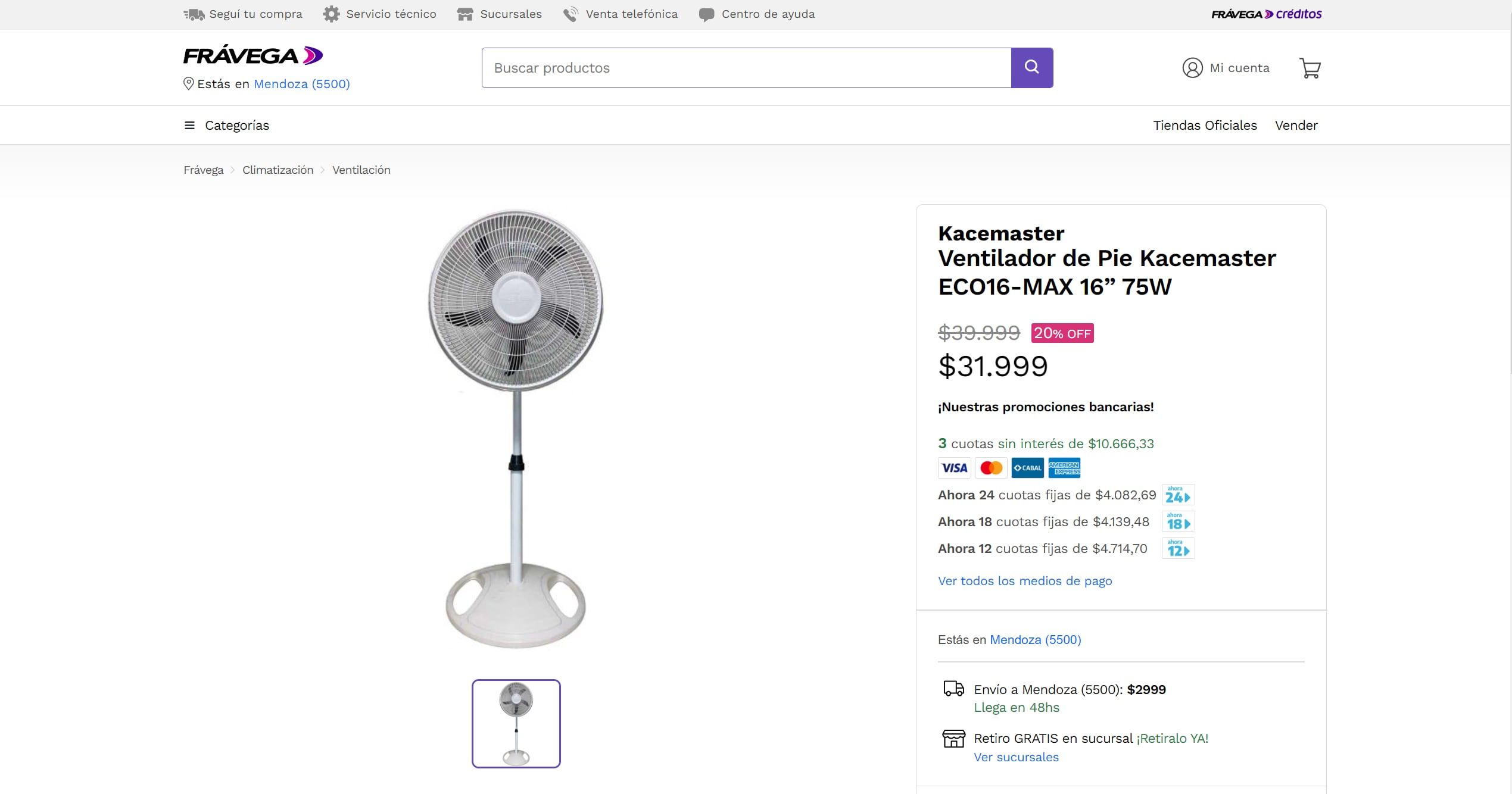Select the American Express payment icon
This screenshot has height=794, width=1512.
(x=1064, y=468)
